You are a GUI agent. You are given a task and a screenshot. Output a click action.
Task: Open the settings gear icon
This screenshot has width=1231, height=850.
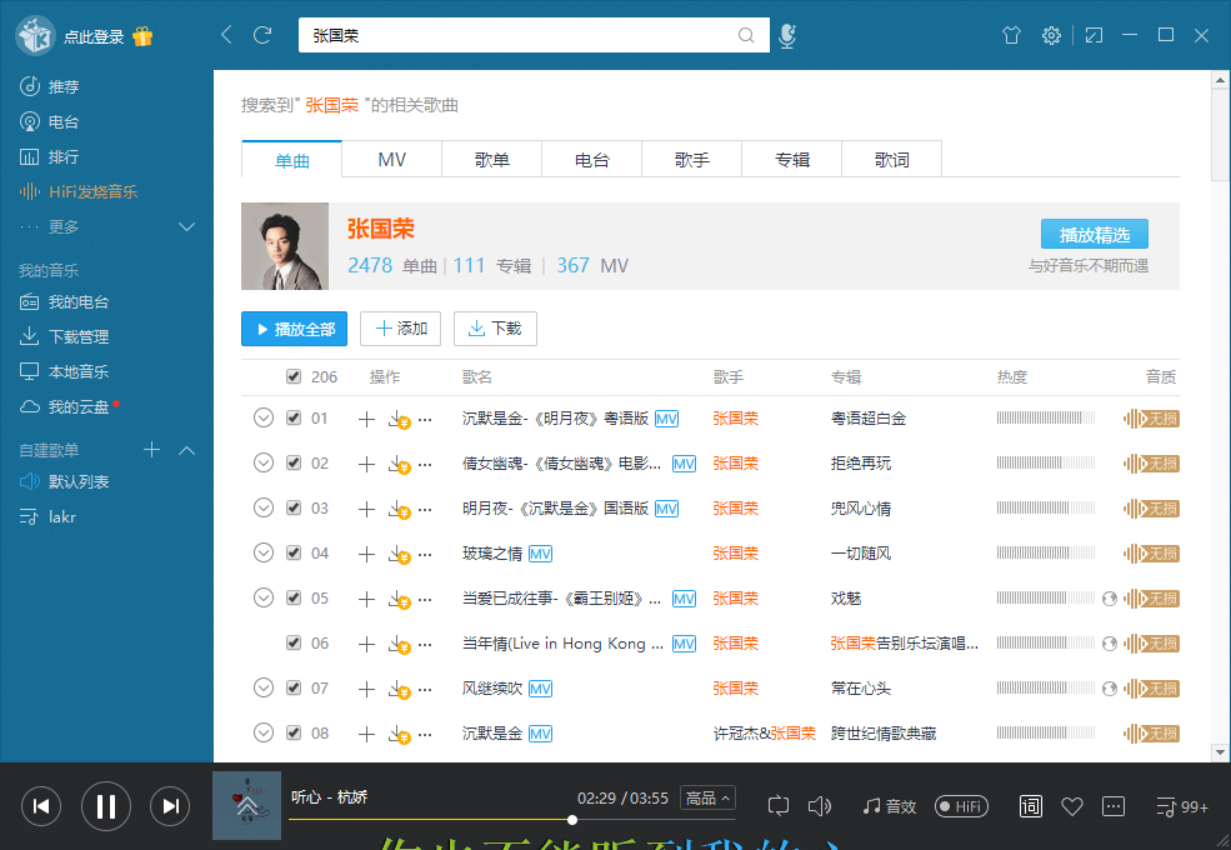tap(1051, 35)
